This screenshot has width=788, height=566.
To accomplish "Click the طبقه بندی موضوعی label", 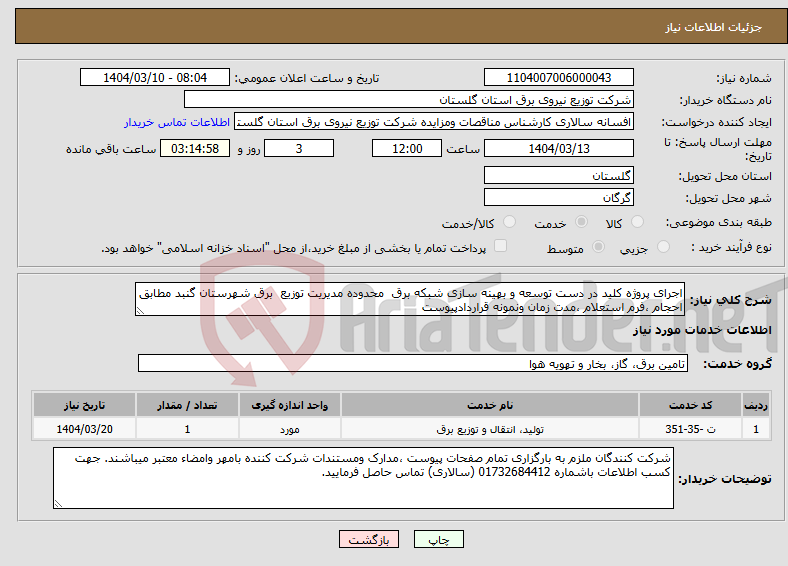I will 719,222.
